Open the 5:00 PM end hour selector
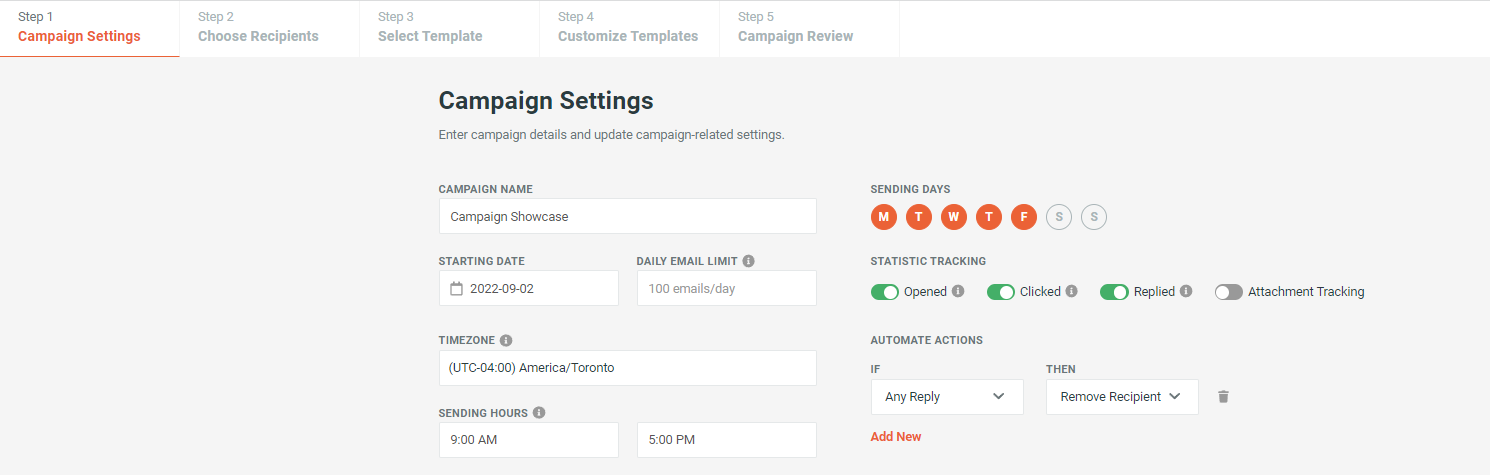Image resolution: width=1490 pixels, height=475 pixels. pyautogui.click(x=727, y=440)
